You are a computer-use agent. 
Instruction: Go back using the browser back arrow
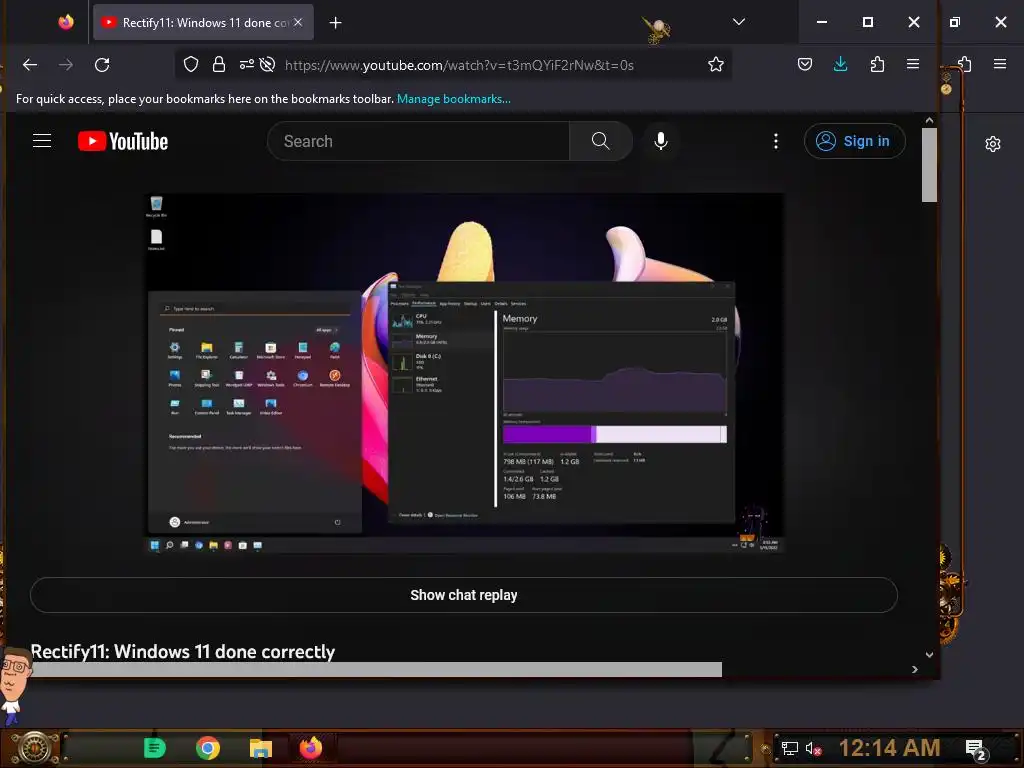click(x=30, y=65)
